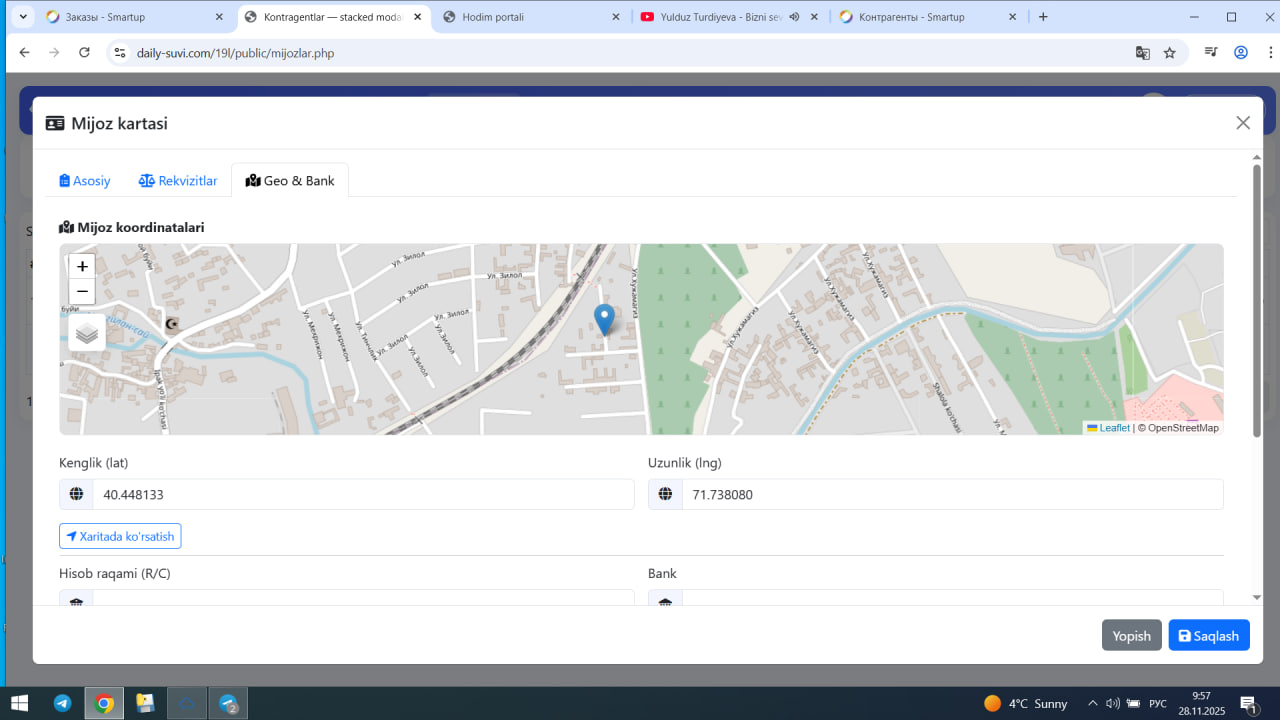Open the volume control in system tray
This screenshot has width=1280, height=720.
[1113, 703]
